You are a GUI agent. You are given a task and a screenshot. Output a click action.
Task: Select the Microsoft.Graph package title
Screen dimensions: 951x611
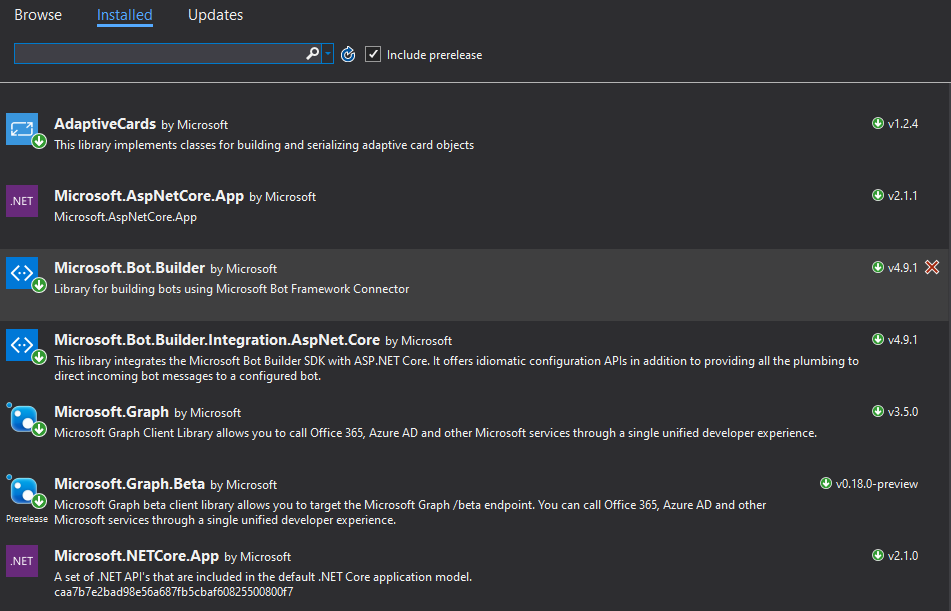pyautogui.click(x=111, y=412)
